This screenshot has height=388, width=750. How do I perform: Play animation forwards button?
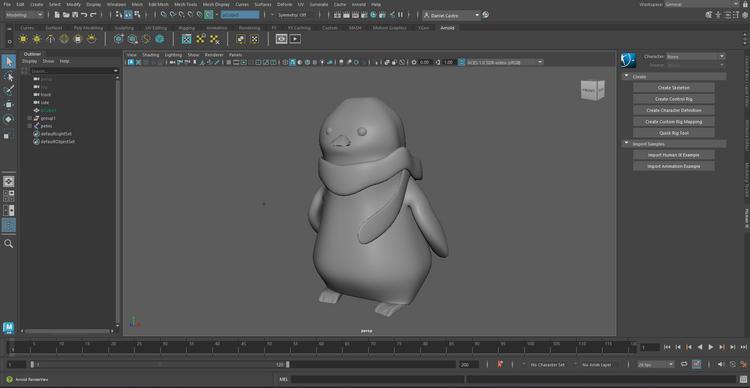coord(711,347)
